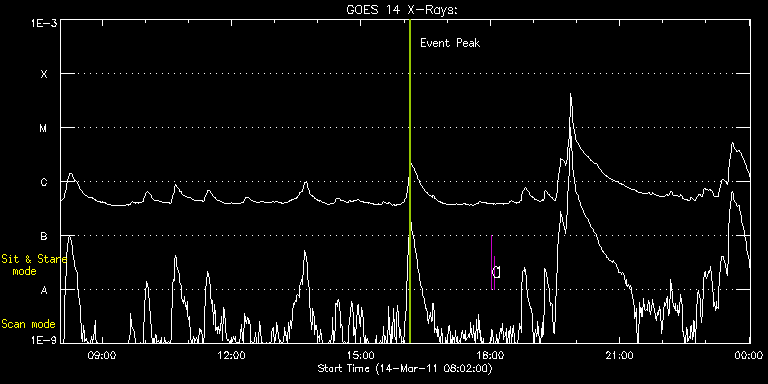Click the small white marker box near 18:00
Screen dimensions: 768x384
[497, 272]
